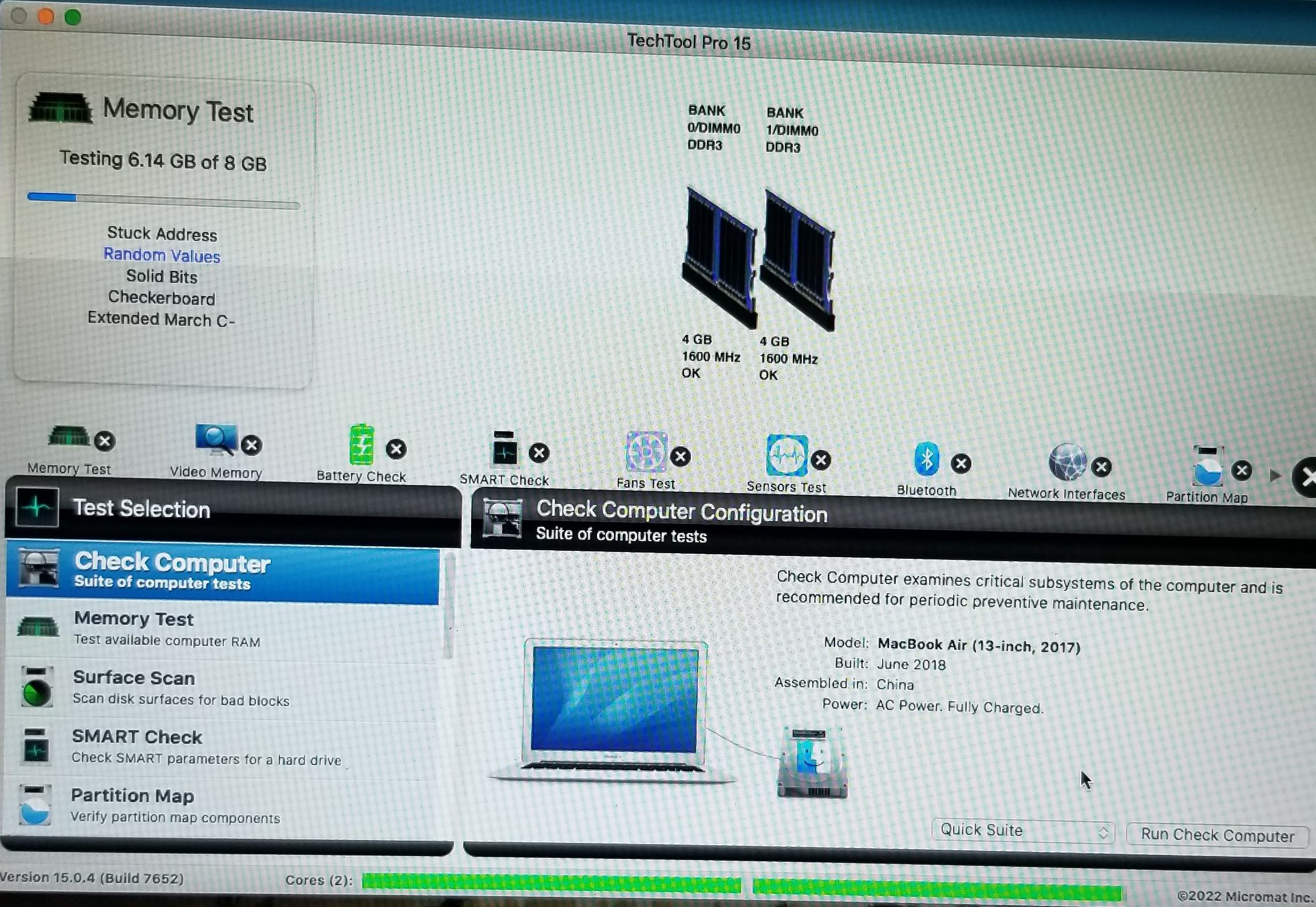Click the Sensors Test icon
The width and height of the screenshot is (1316, 907).
[787, 456]
